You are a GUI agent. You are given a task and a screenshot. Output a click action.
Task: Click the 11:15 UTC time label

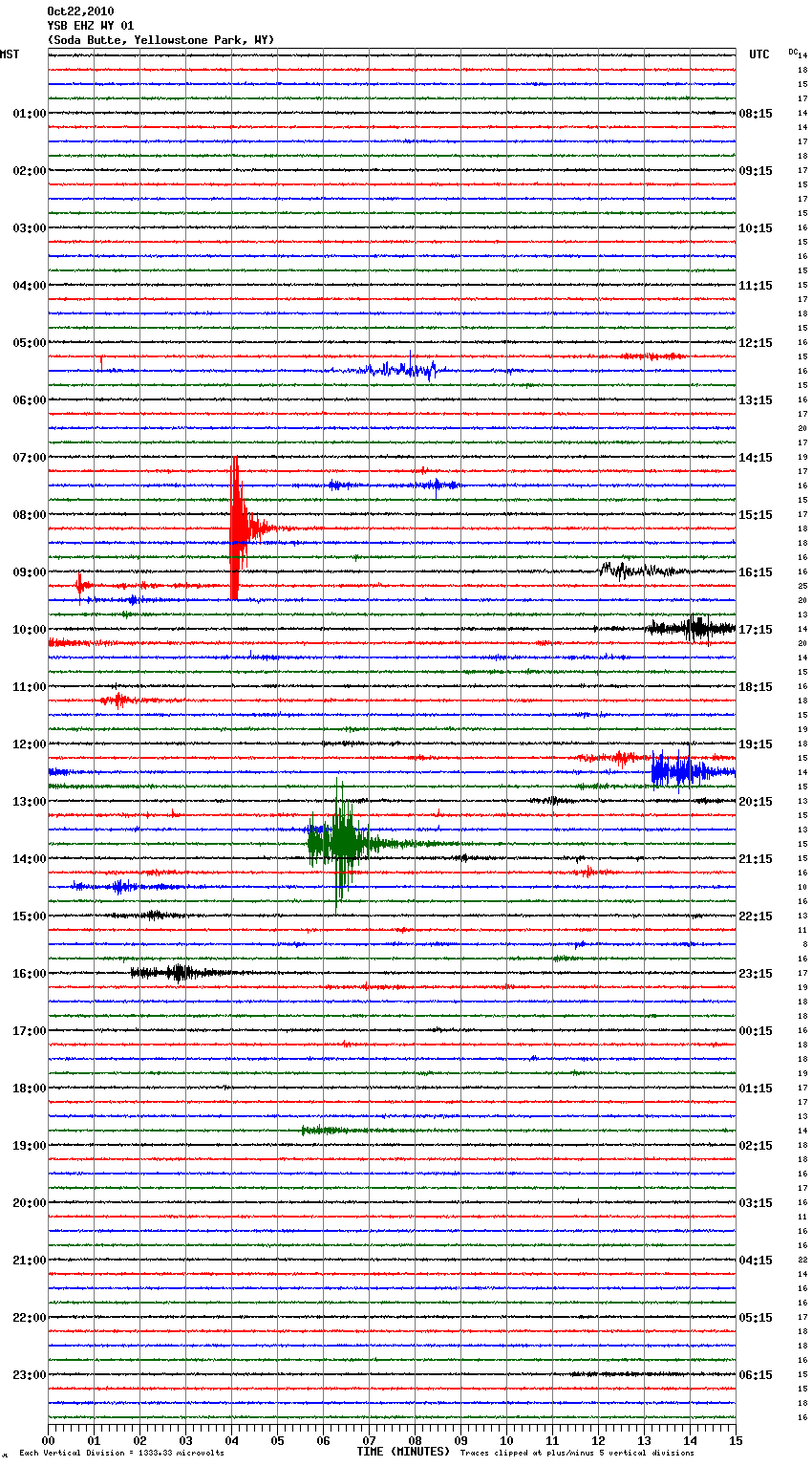coord(756,286)
